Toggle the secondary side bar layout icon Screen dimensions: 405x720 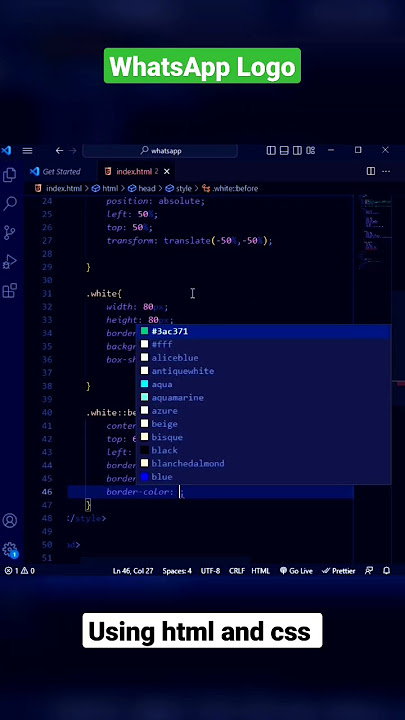pyautogui.click(x=298, y=150)
